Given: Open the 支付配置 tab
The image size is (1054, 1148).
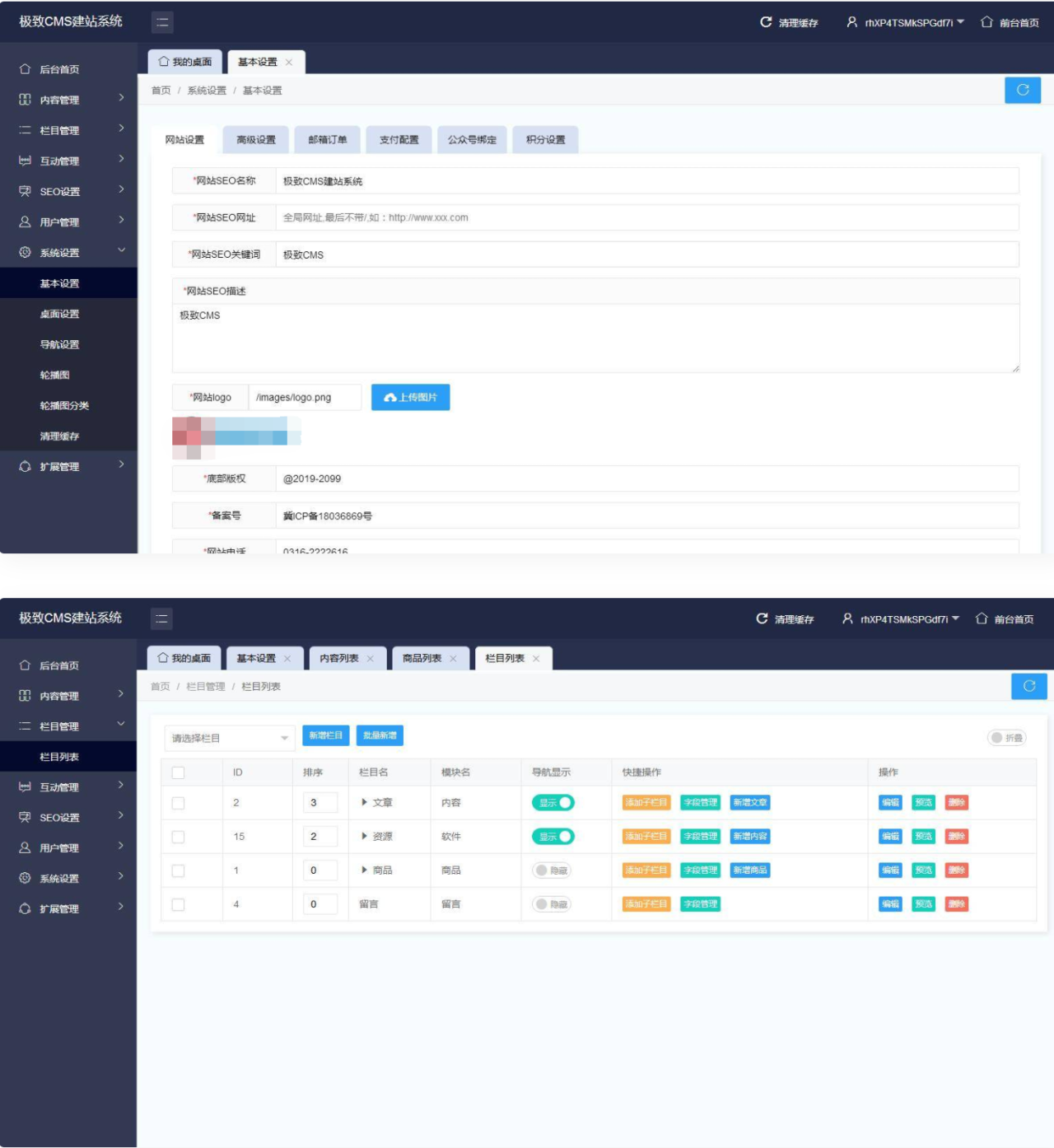Looking at the screenshot, I should (x=399, y=140).
